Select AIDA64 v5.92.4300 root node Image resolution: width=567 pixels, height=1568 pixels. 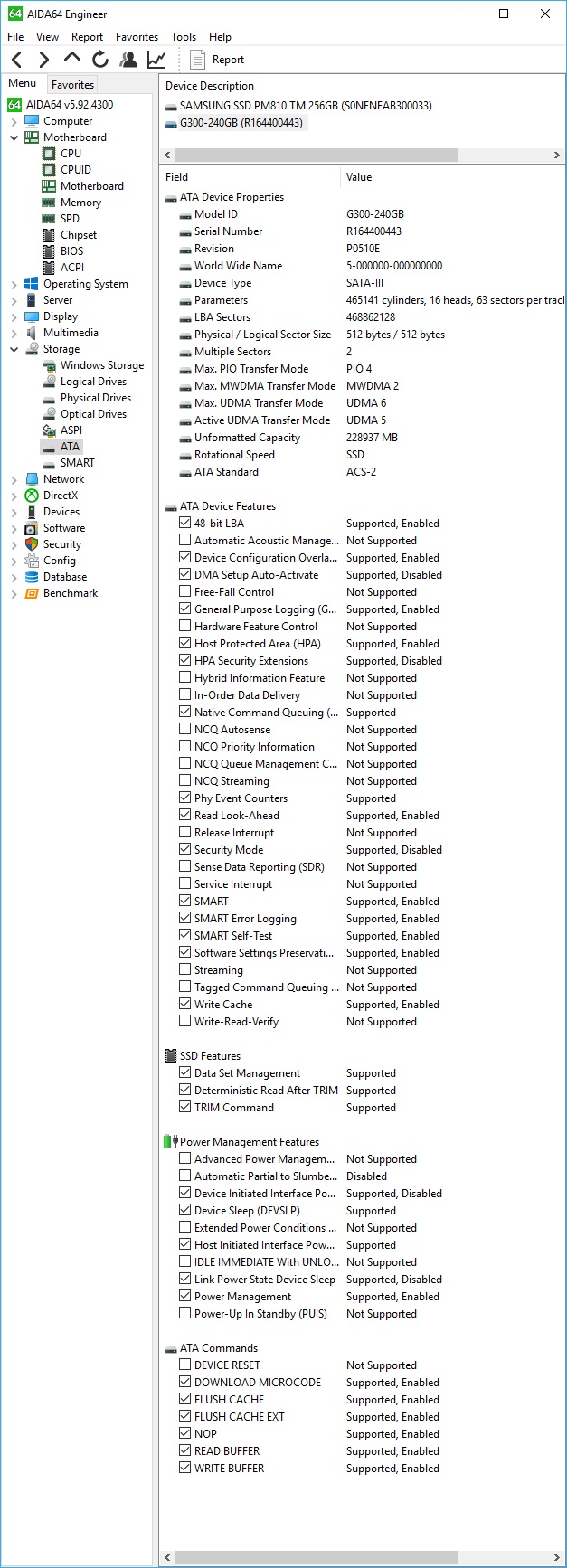pyautogui.click(x=70, y=105)
